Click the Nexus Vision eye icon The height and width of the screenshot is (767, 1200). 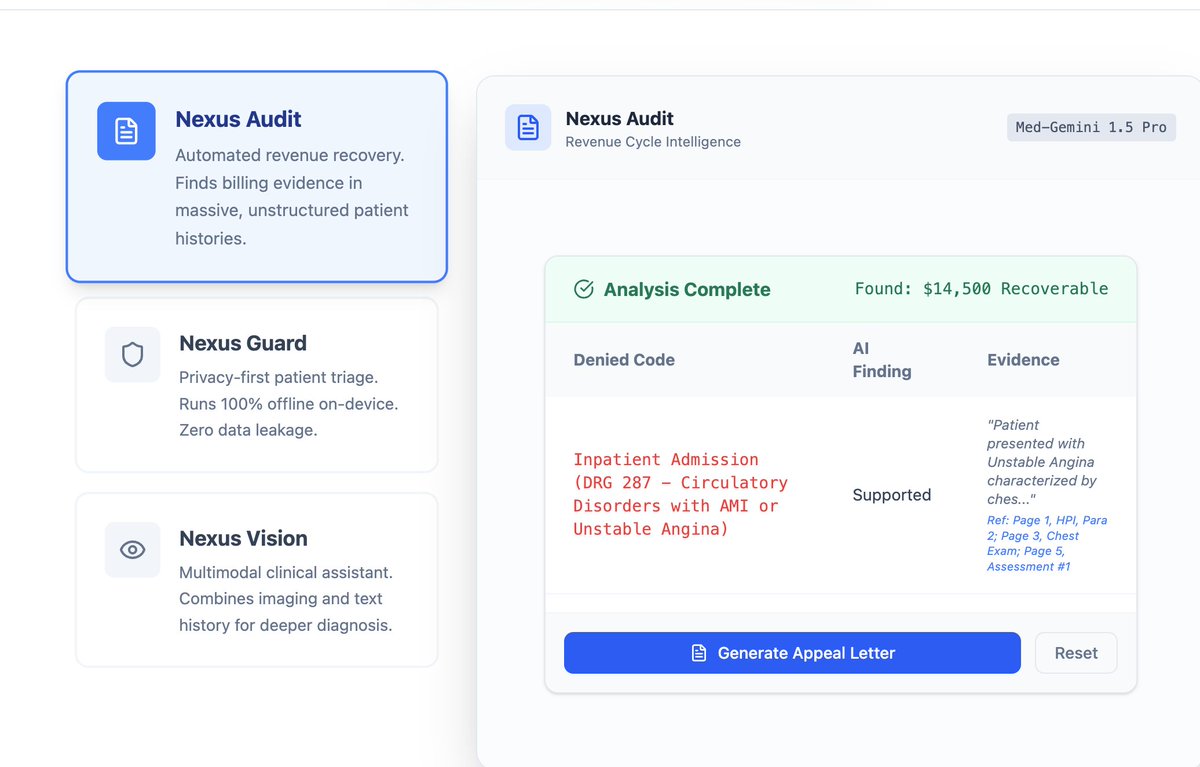pyautogui.click(x=132, y=549)
